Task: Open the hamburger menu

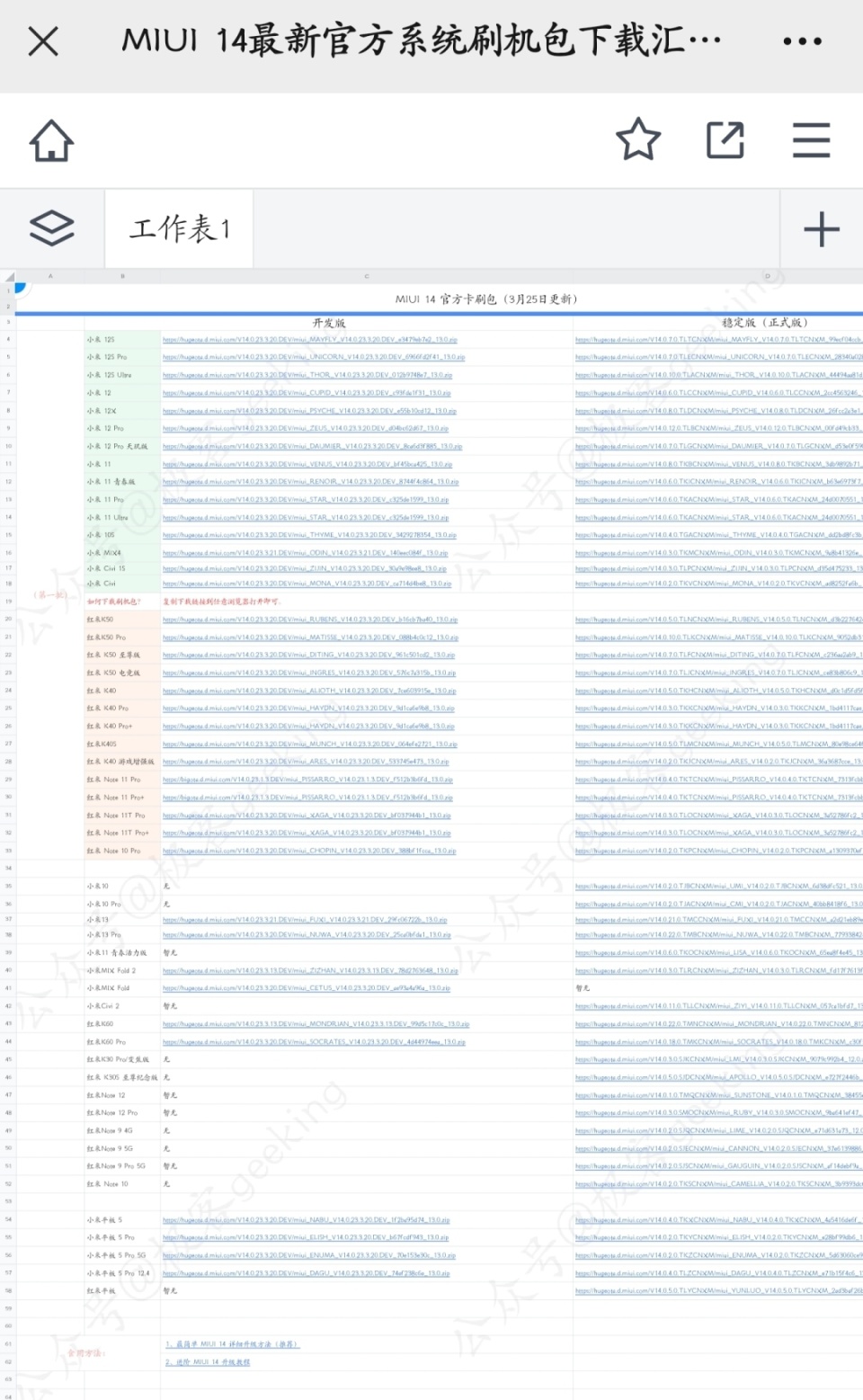Action: click(811, 140)
